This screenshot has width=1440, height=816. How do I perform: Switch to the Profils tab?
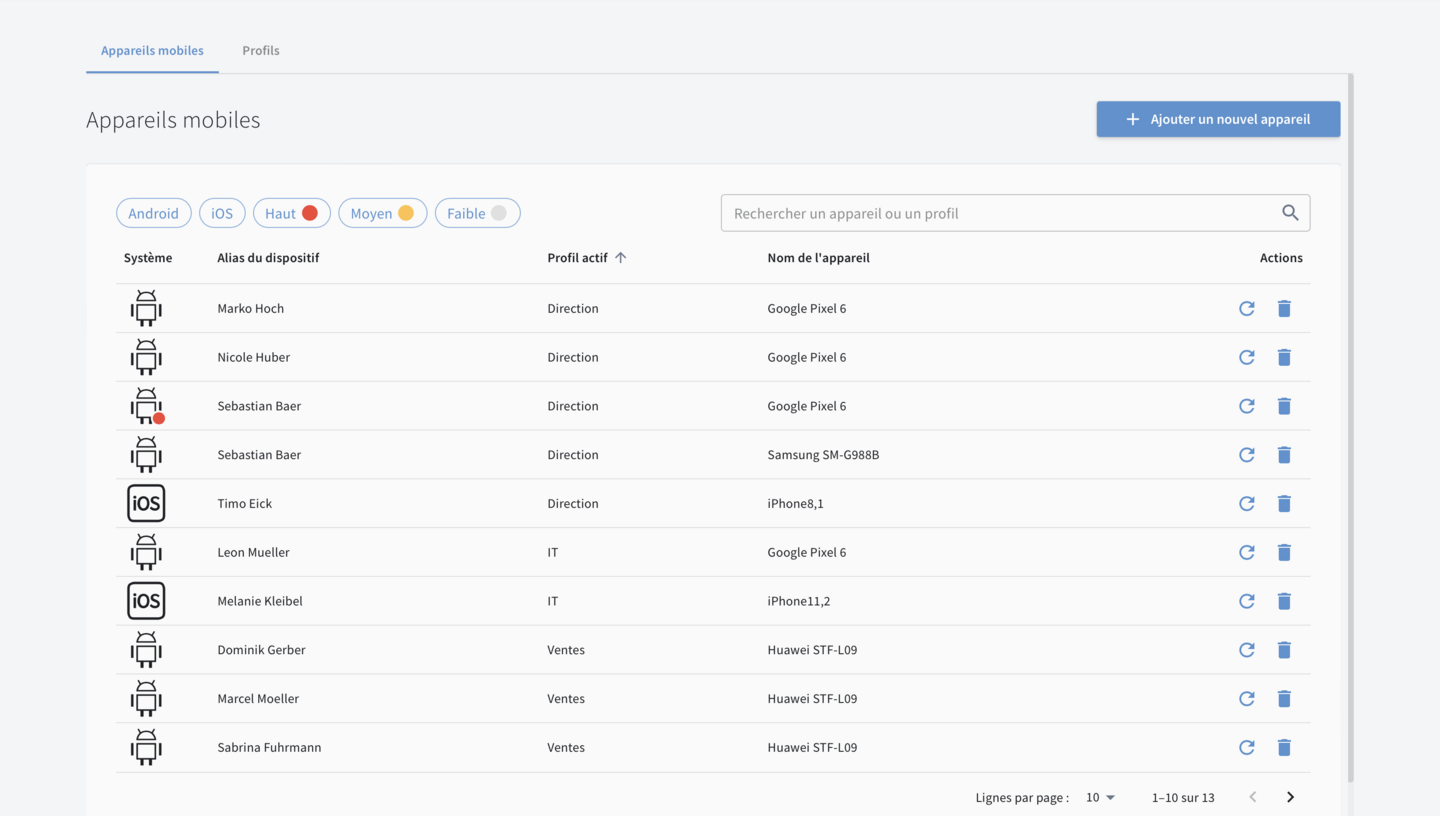click(x=260, y=50)
